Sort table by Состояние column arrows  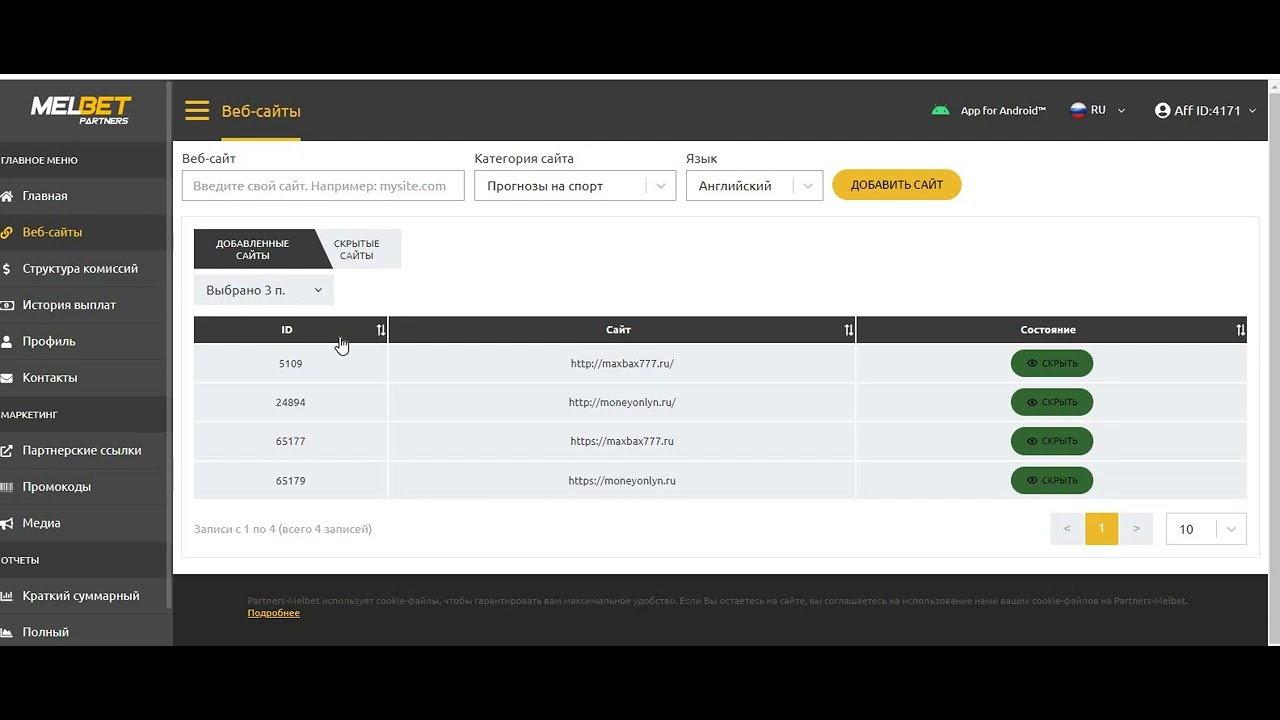1240,330
